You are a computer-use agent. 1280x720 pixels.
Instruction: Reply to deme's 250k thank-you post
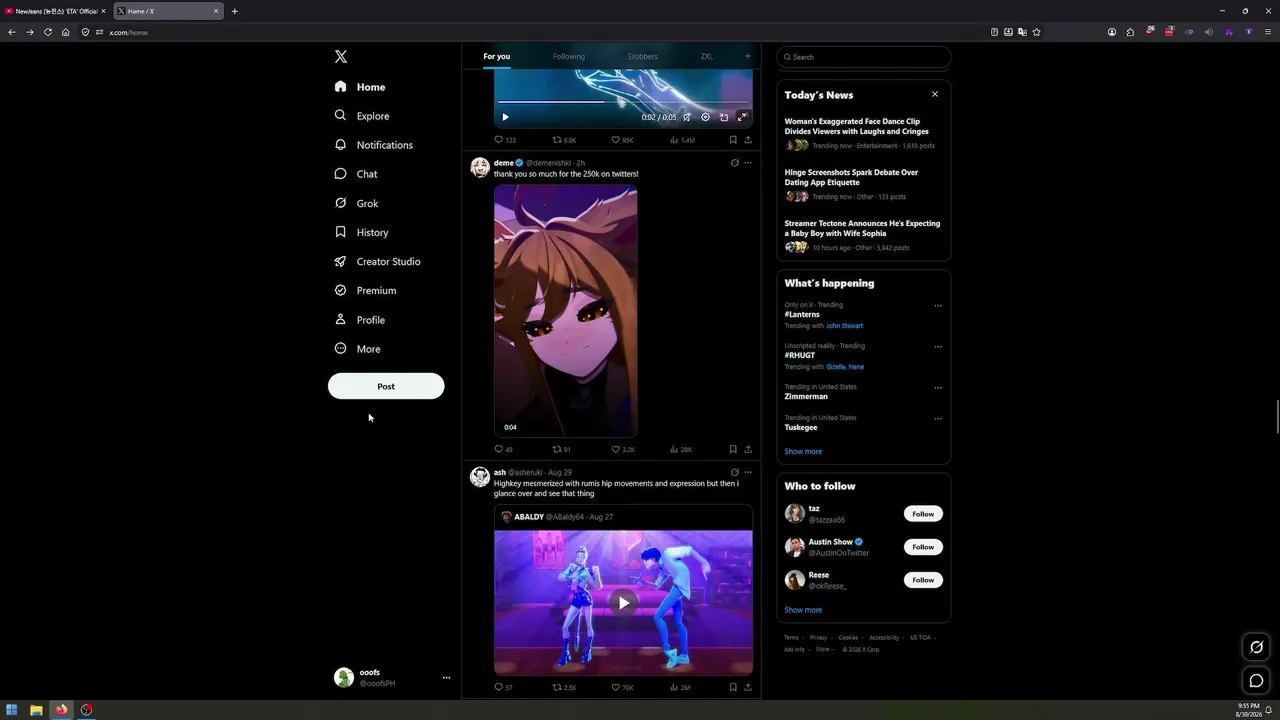coord(499,450)
